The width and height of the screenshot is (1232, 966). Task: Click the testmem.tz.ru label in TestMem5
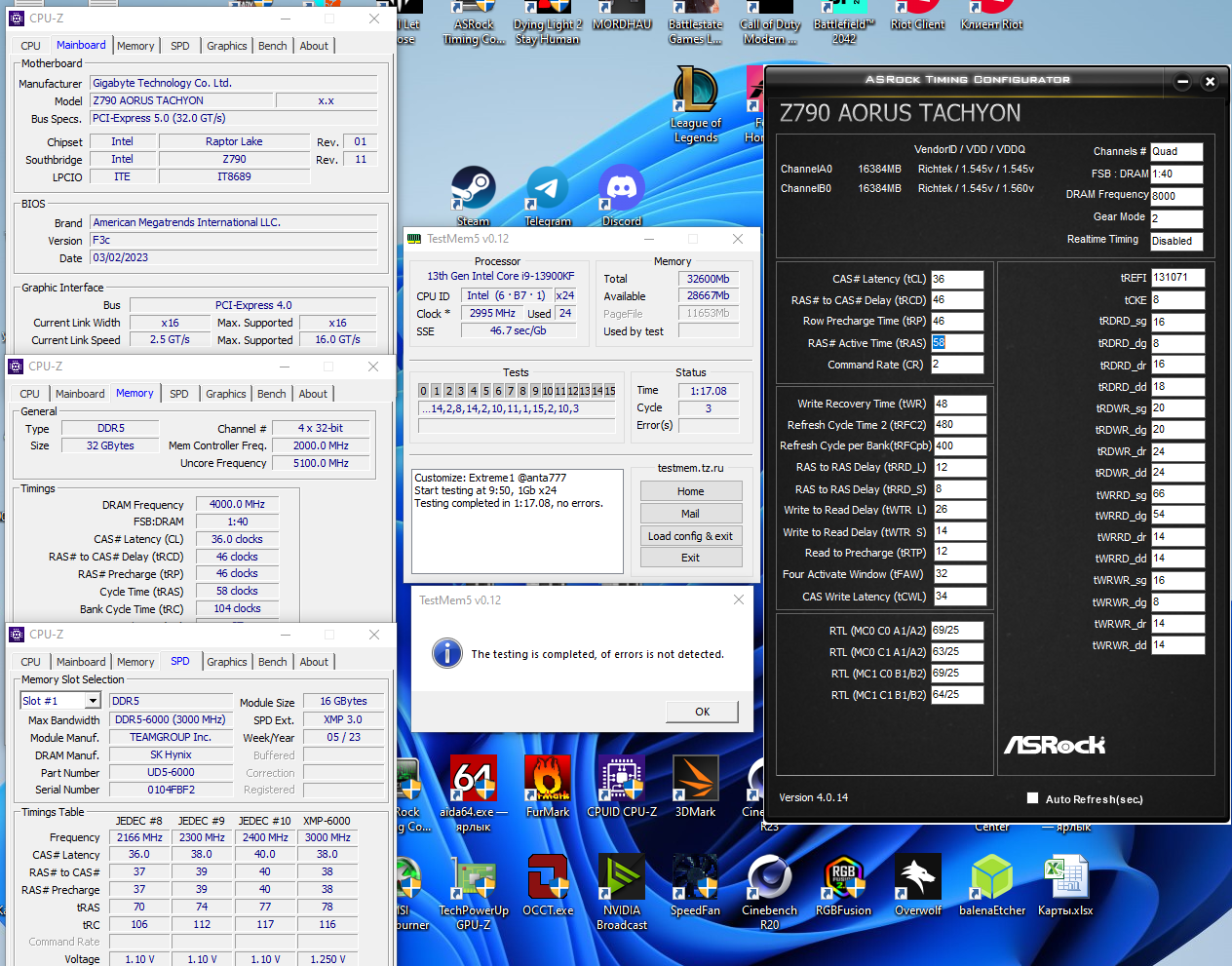[690, 468]
